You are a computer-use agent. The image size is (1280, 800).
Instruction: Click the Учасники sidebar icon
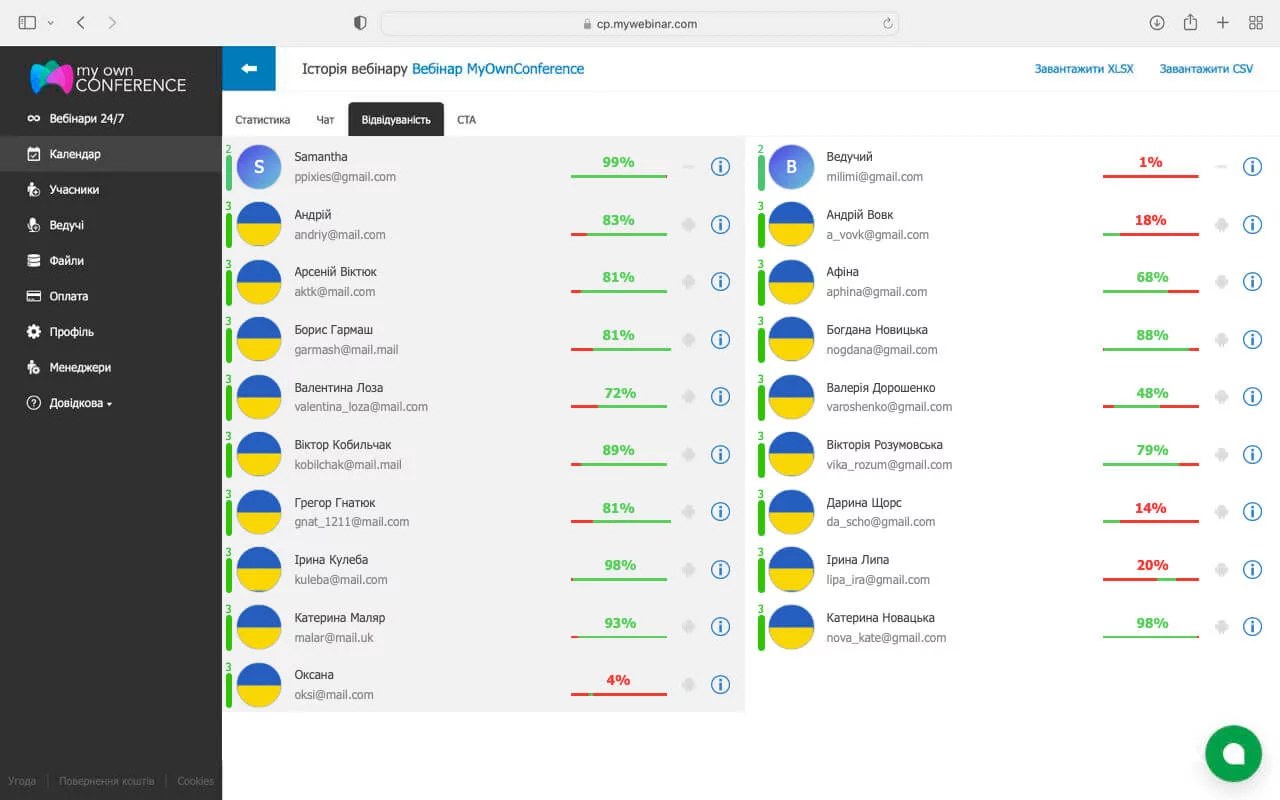click(x=34, y=190)
